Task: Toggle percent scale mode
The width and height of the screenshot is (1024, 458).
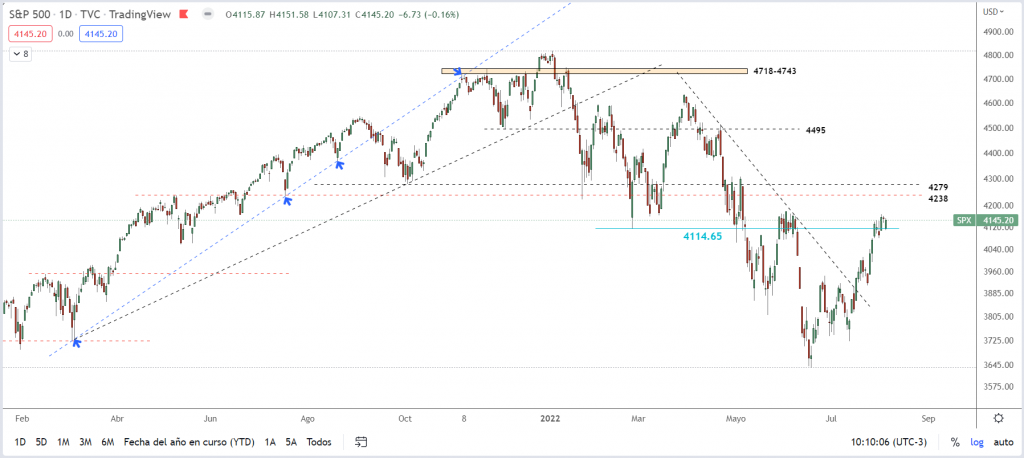Action: [955, 442]
